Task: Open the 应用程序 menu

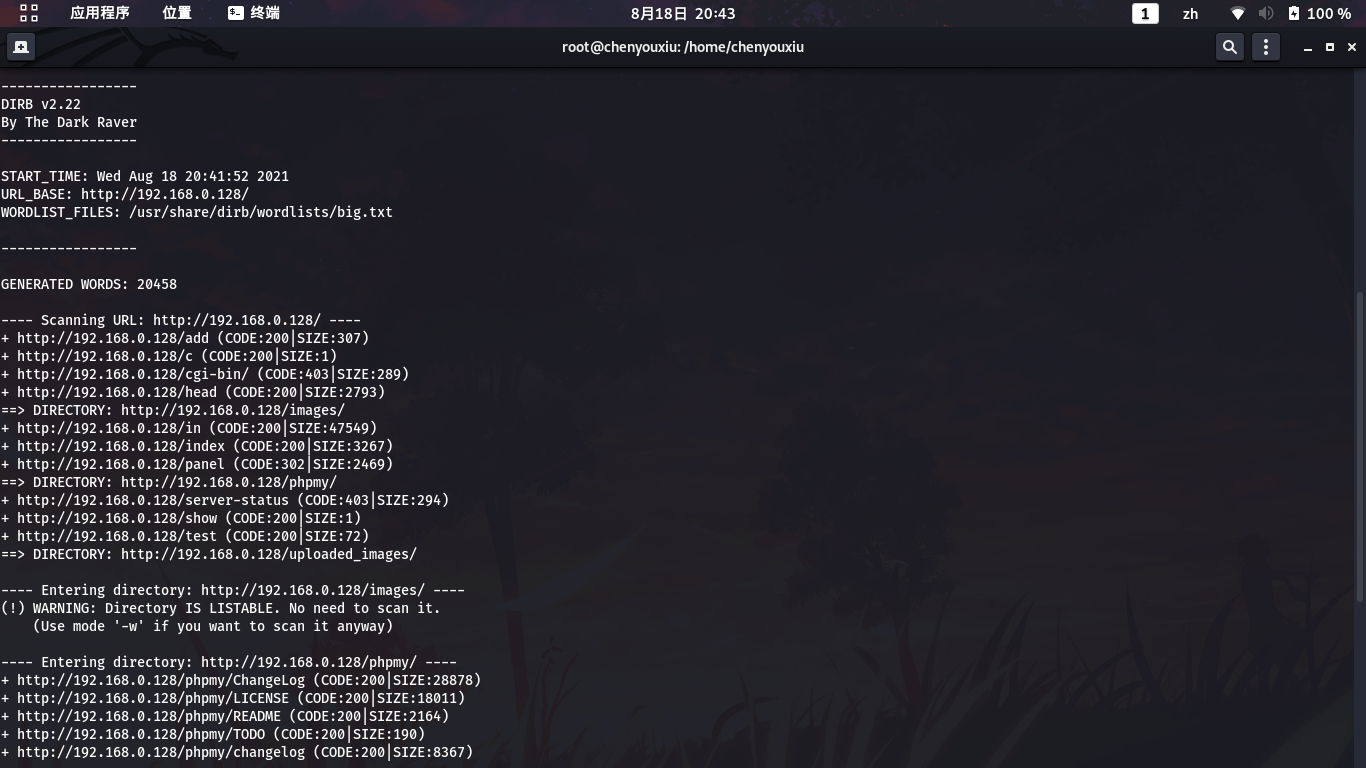Action: point(100,13)
